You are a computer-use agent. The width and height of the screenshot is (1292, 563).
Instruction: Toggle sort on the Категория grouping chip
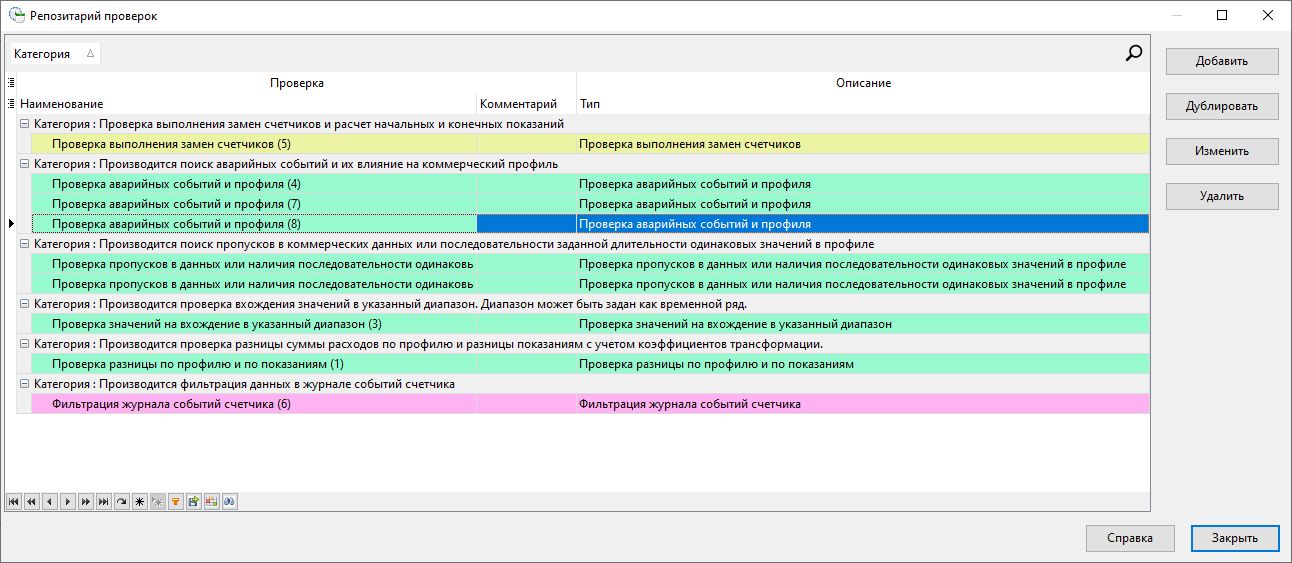pos(54,54)
